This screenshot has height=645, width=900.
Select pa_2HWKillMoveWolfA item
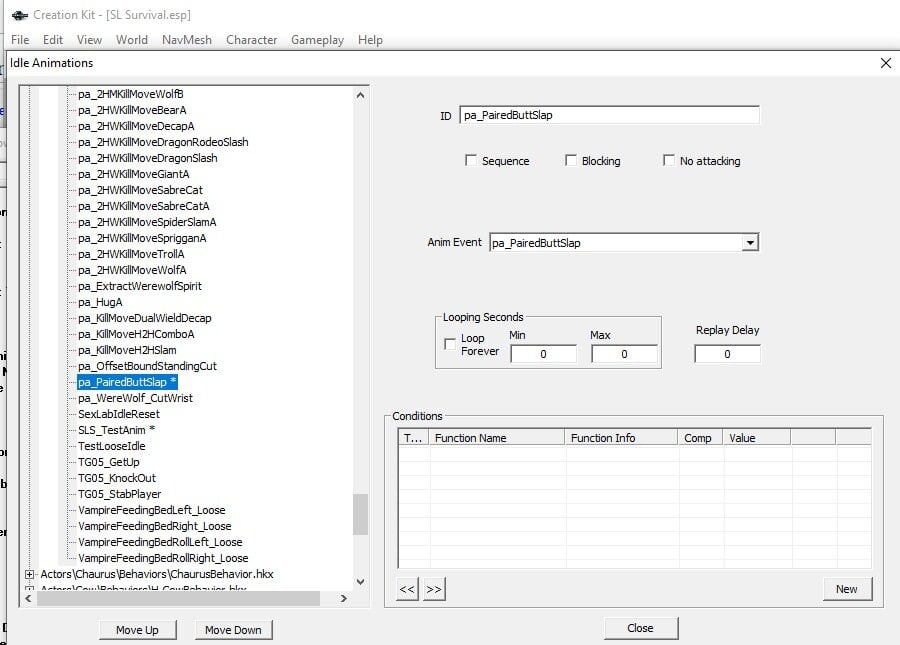[x=132, y=270]
